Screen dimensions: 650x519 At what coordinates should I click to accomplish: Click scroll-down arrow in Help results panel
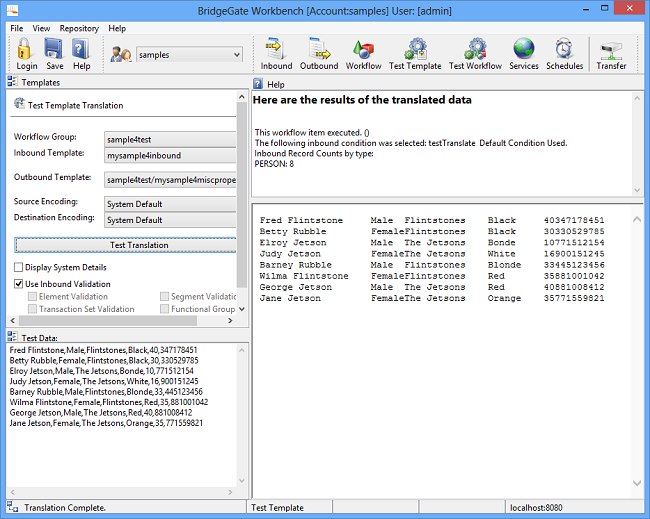(x=637, y=190)
